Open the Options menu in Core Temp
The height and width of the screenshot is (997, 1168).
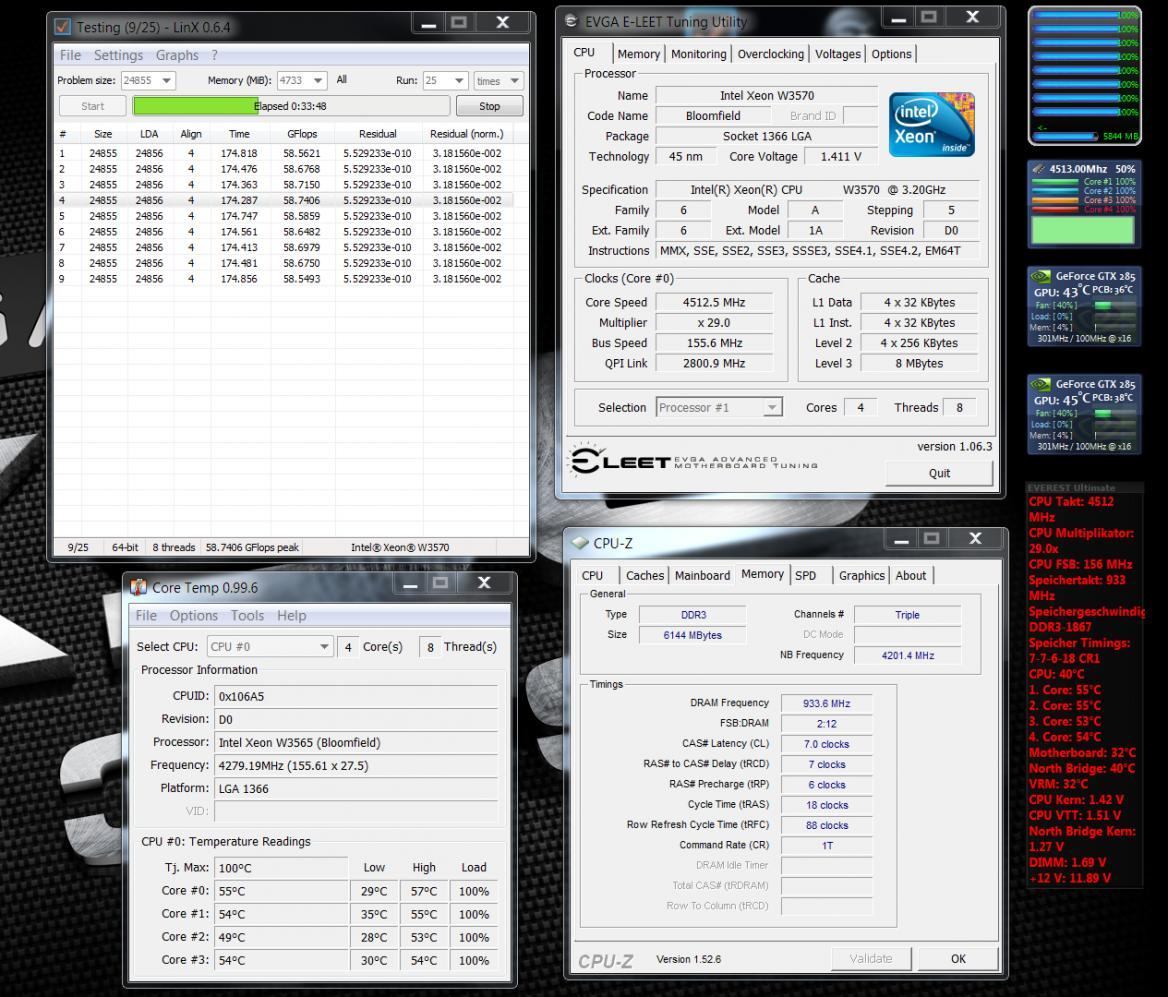click(x=194, y=615)
